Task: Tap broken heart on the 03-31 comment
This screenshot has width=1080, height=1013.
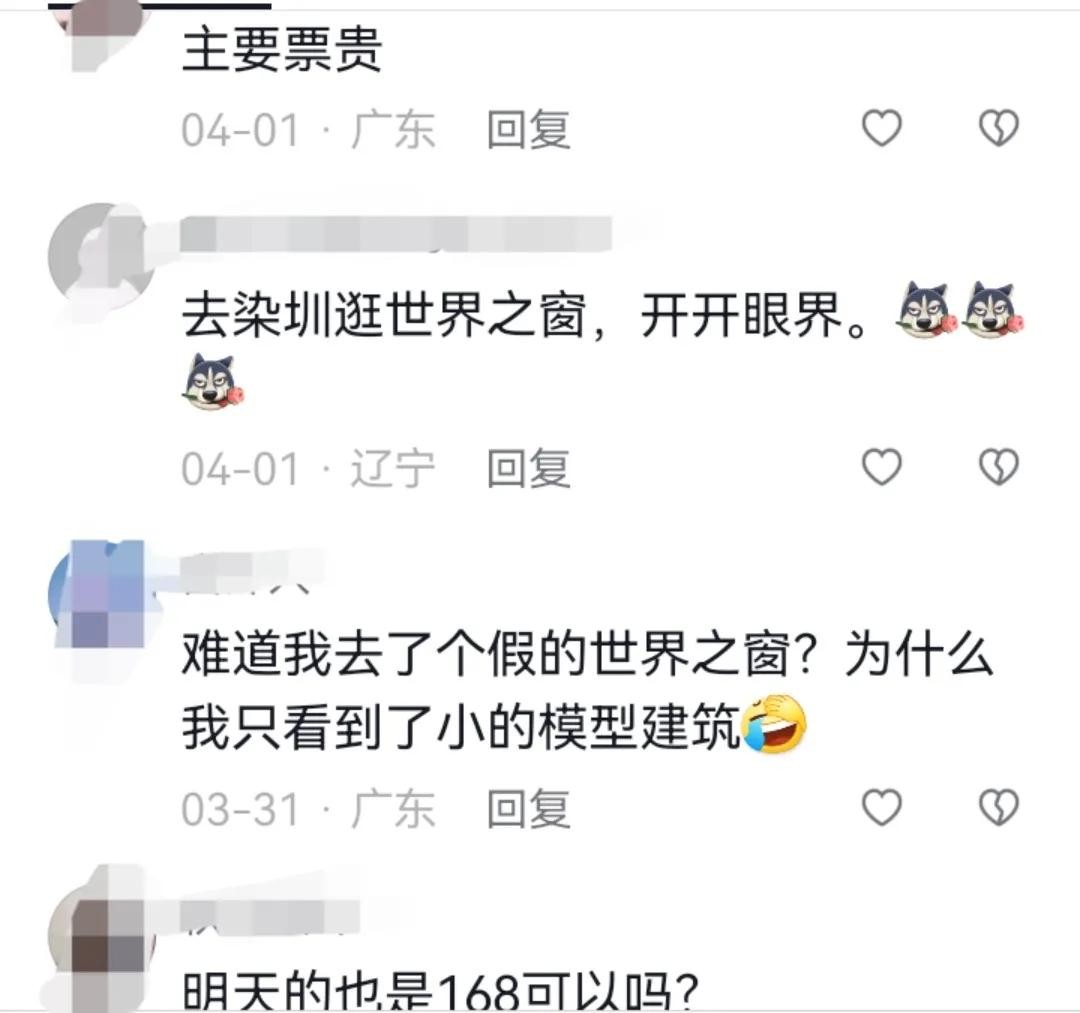Action: (x=999, y=807)
